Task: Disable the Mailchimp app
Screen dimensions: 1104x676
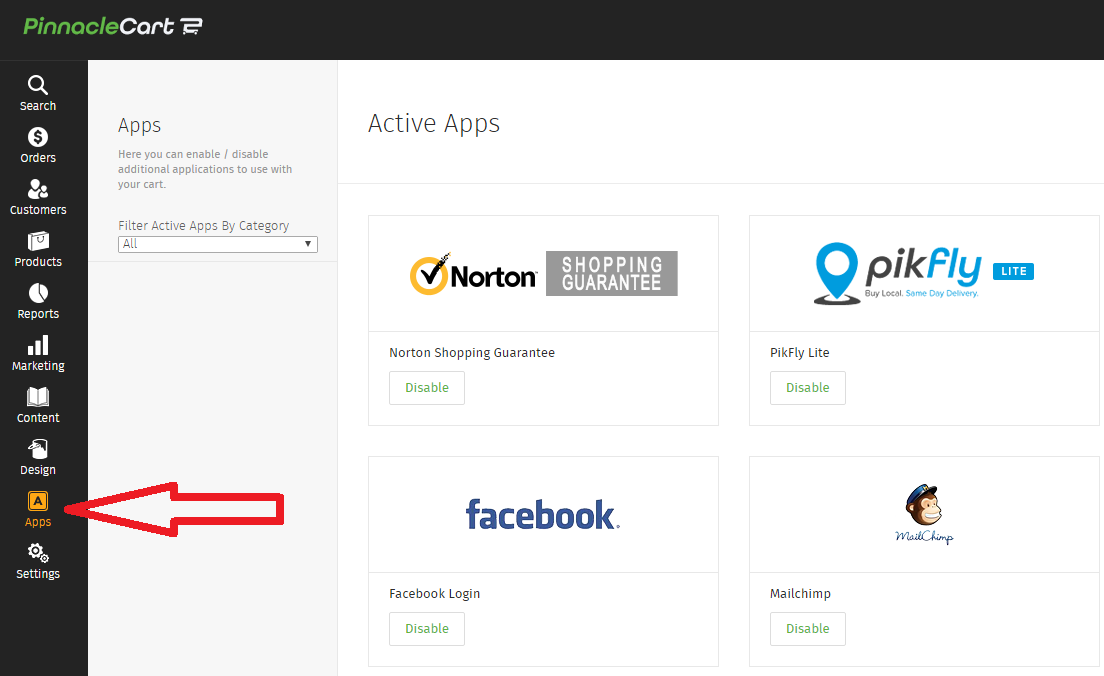Action: pyautogui.click(x=808, y=629)
